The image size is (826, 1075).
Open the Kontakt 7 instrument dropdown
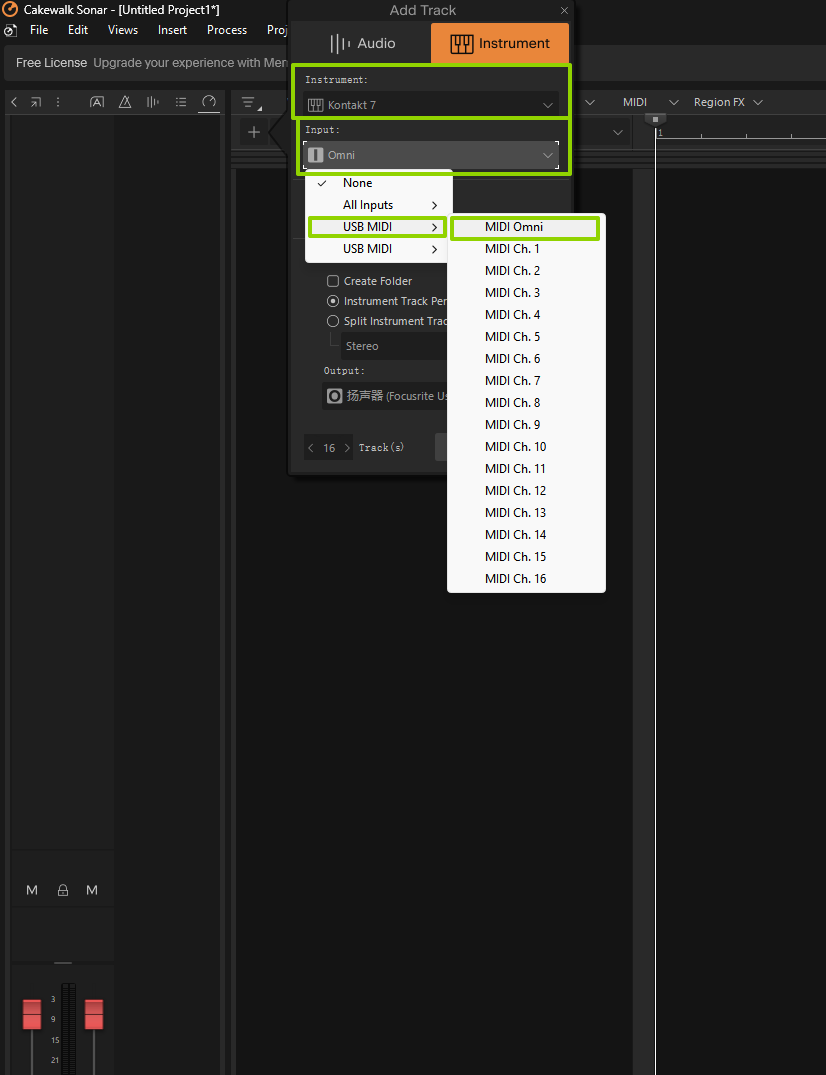pos(431,105)
